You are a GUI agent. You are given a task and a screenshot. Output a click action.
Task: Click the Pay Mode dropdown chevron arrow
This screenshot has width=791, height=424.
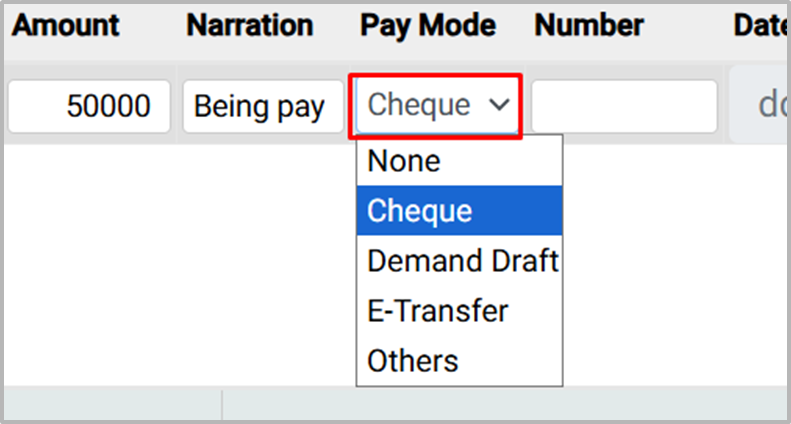coord(499,106)
